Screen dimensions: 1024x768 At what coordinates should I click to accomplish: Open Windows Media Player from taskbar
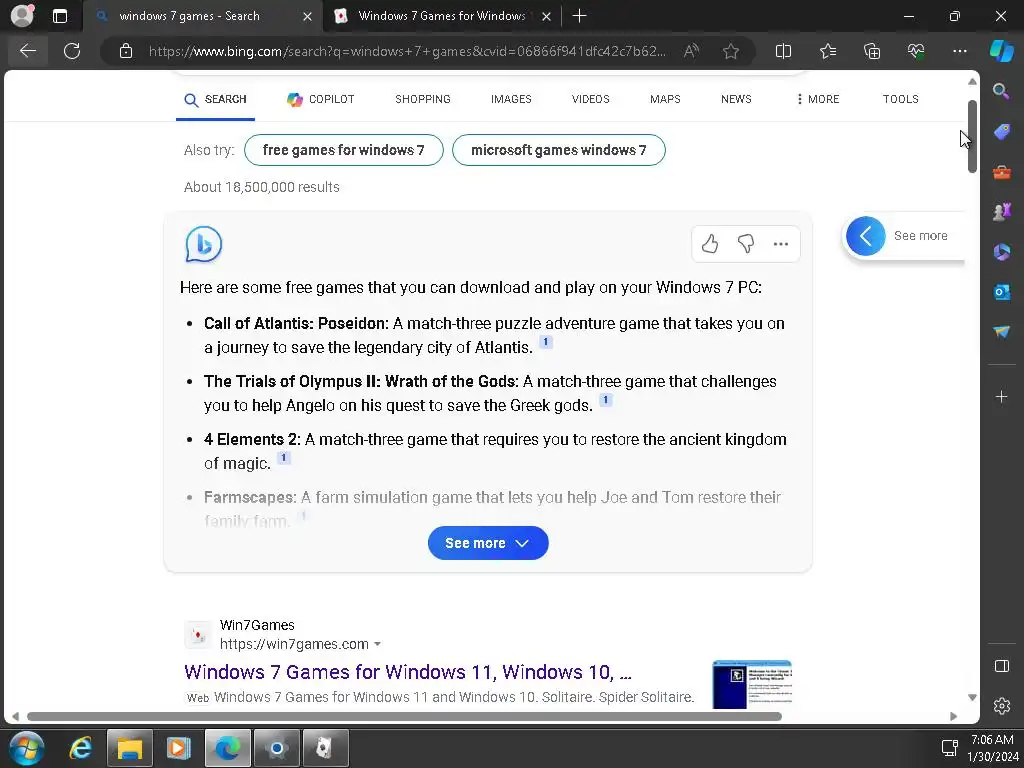178,748
